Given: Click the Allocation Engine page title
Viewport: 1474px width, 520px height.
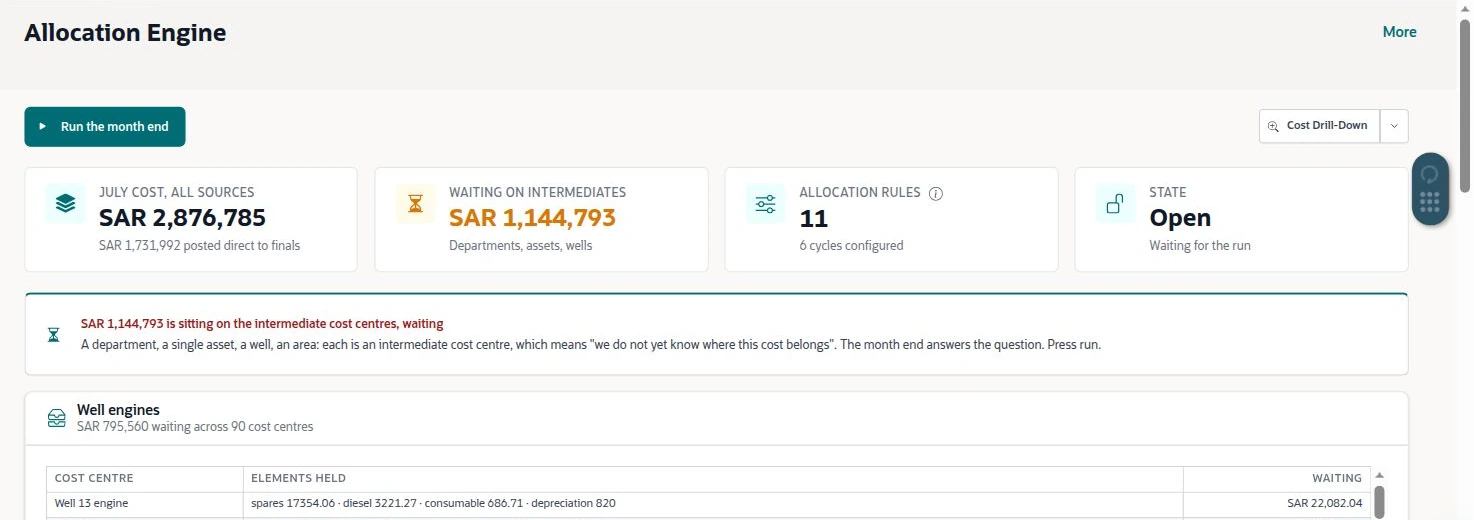Looking at the screenshot, I should (125, 33).
